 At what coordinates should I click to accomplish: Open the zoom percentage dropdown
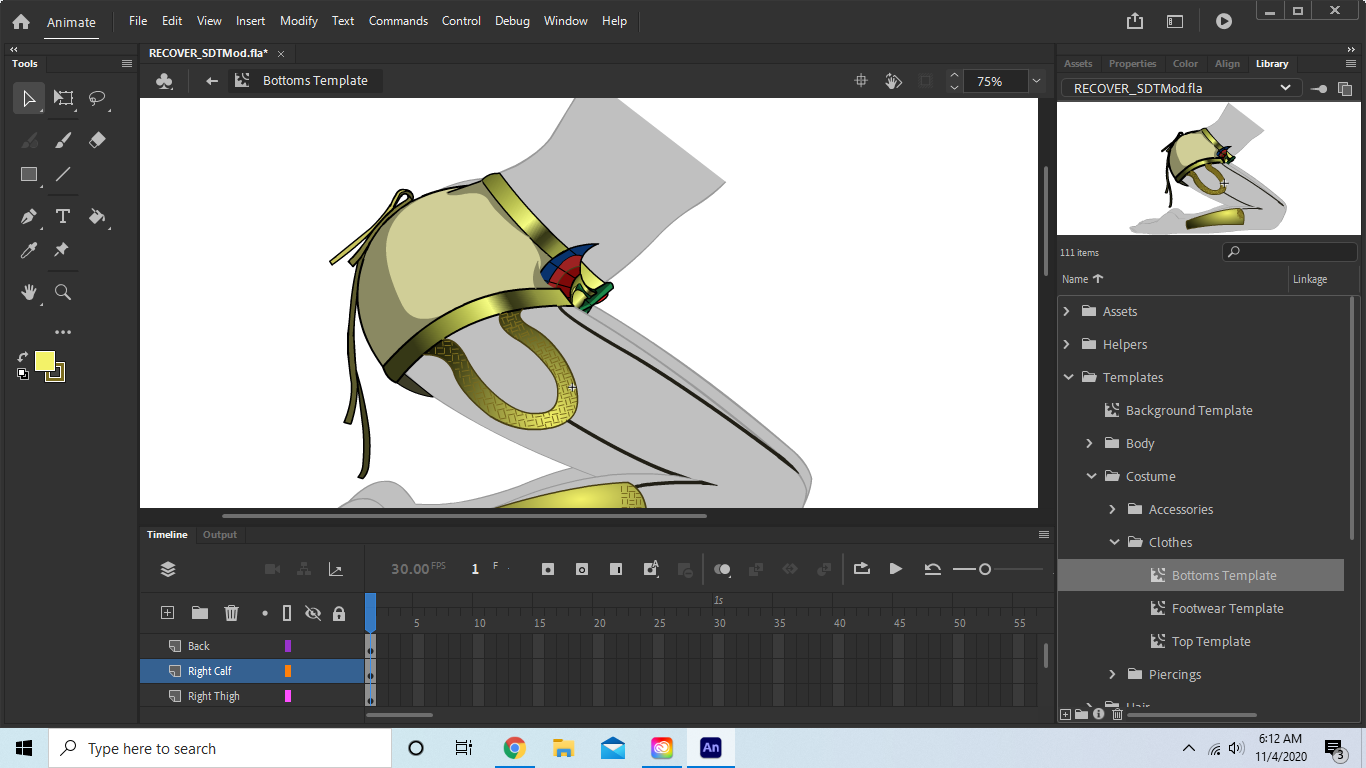click(x=1036, y=81)
